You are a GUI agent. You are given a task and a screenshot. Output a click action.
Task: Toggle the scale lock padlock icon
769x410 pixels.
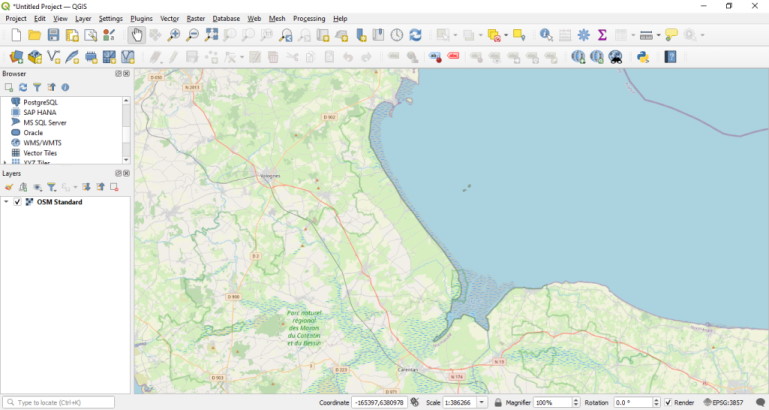click(497, 402)
